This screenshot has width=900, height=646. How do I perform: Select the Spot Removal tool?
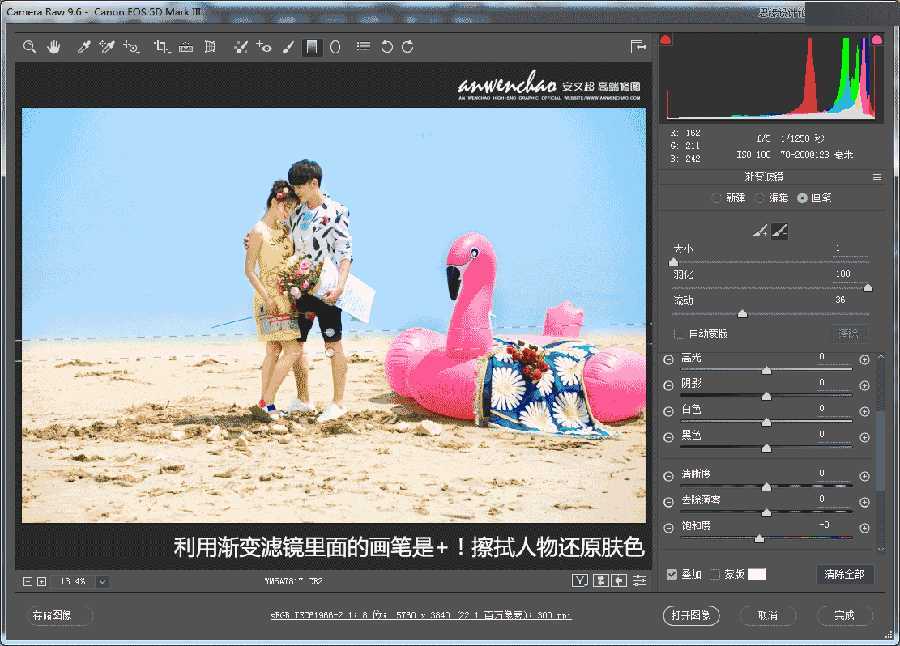240,46
